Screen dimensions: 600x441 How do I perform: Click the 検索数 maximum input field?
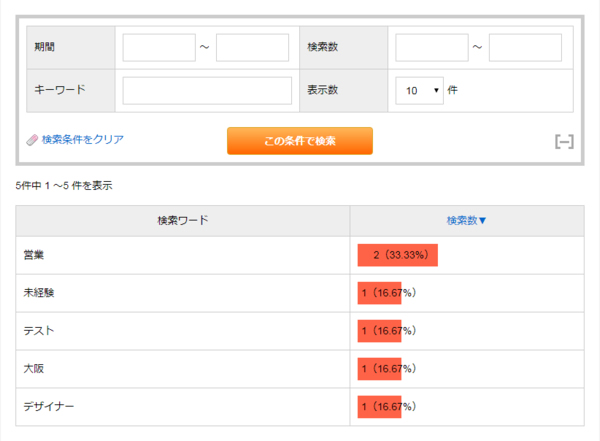click(x=525, y=47)
